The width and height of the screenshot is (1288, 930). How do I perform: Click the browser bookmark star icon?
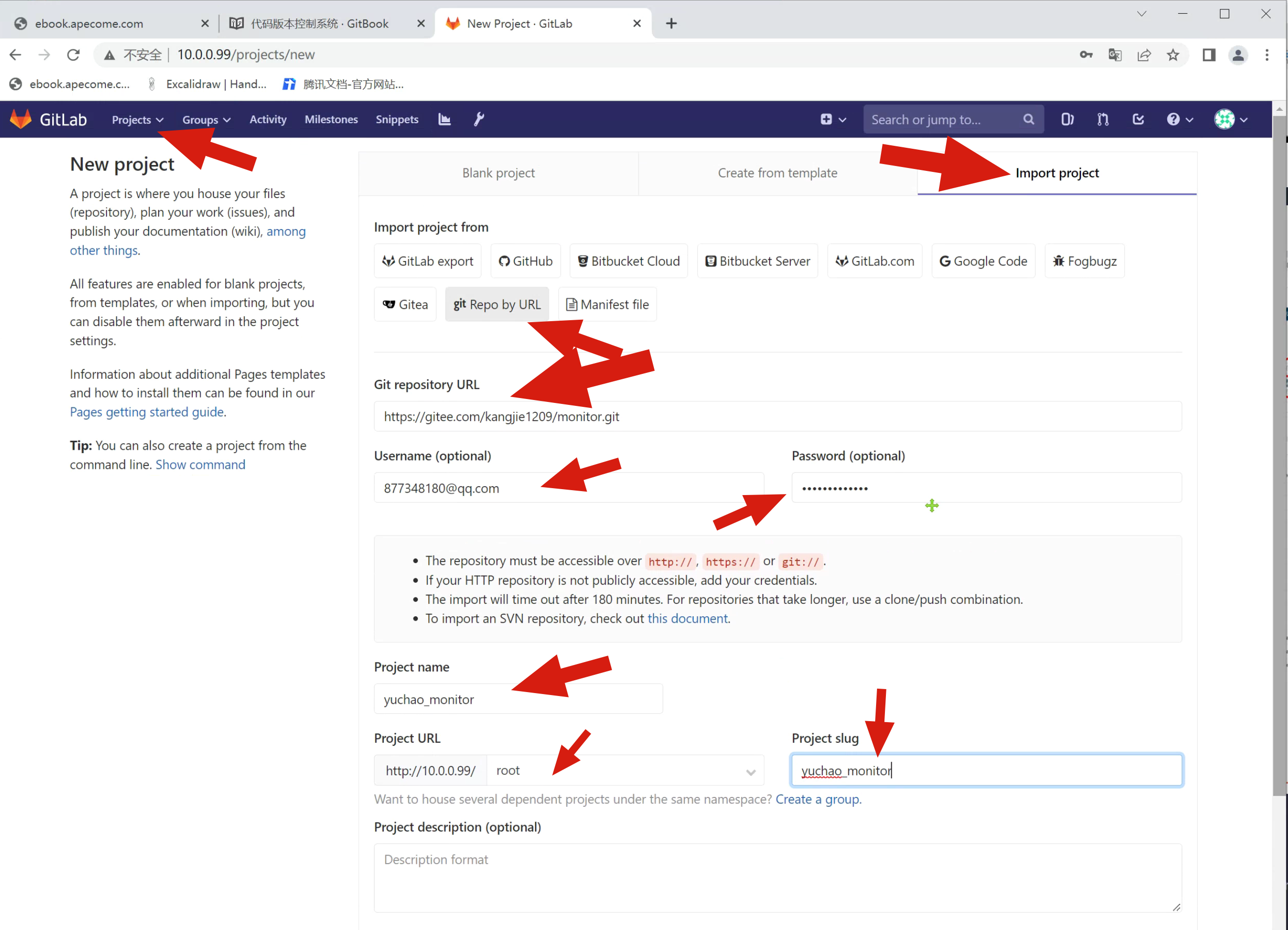1173,55
